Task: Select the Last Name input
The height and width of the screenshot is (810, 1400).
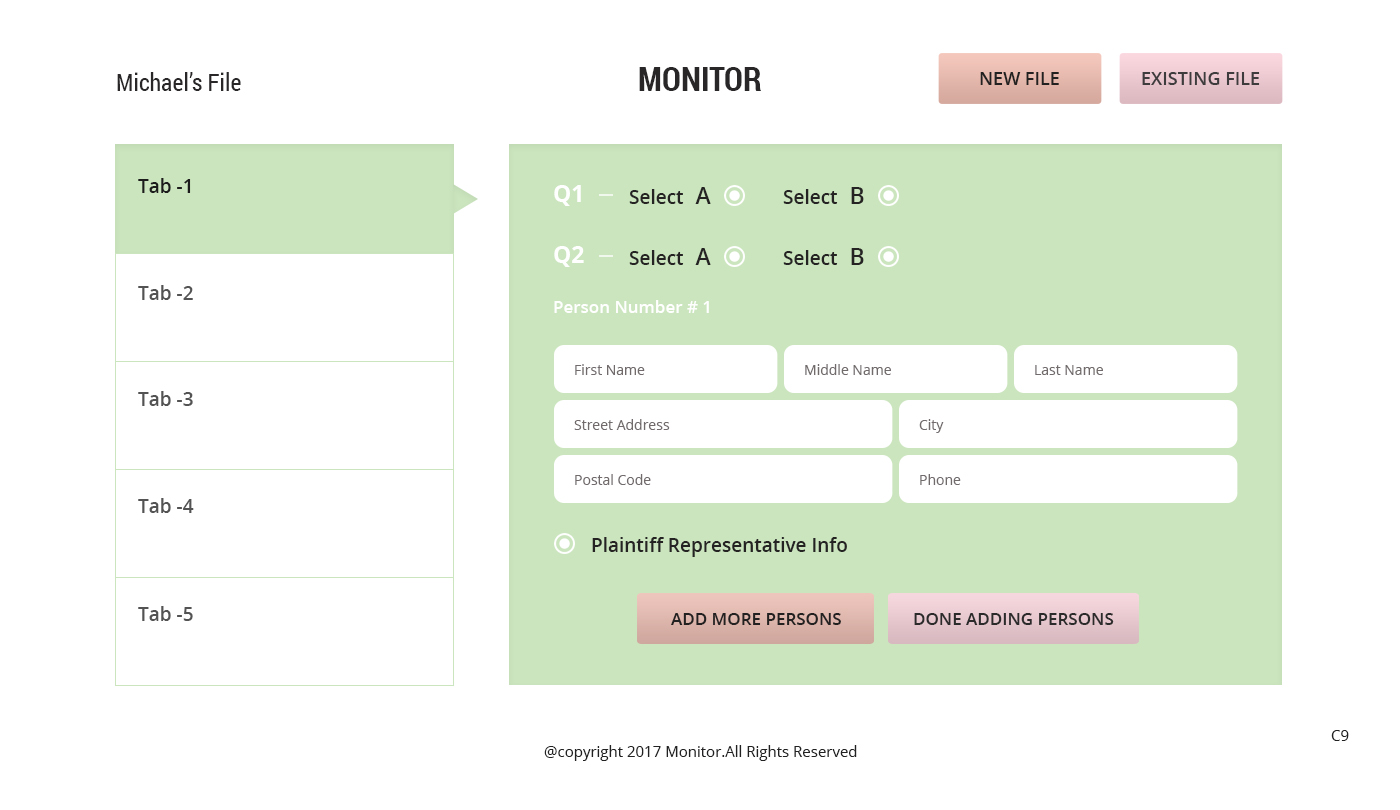Action: (x=1125, y=370)
